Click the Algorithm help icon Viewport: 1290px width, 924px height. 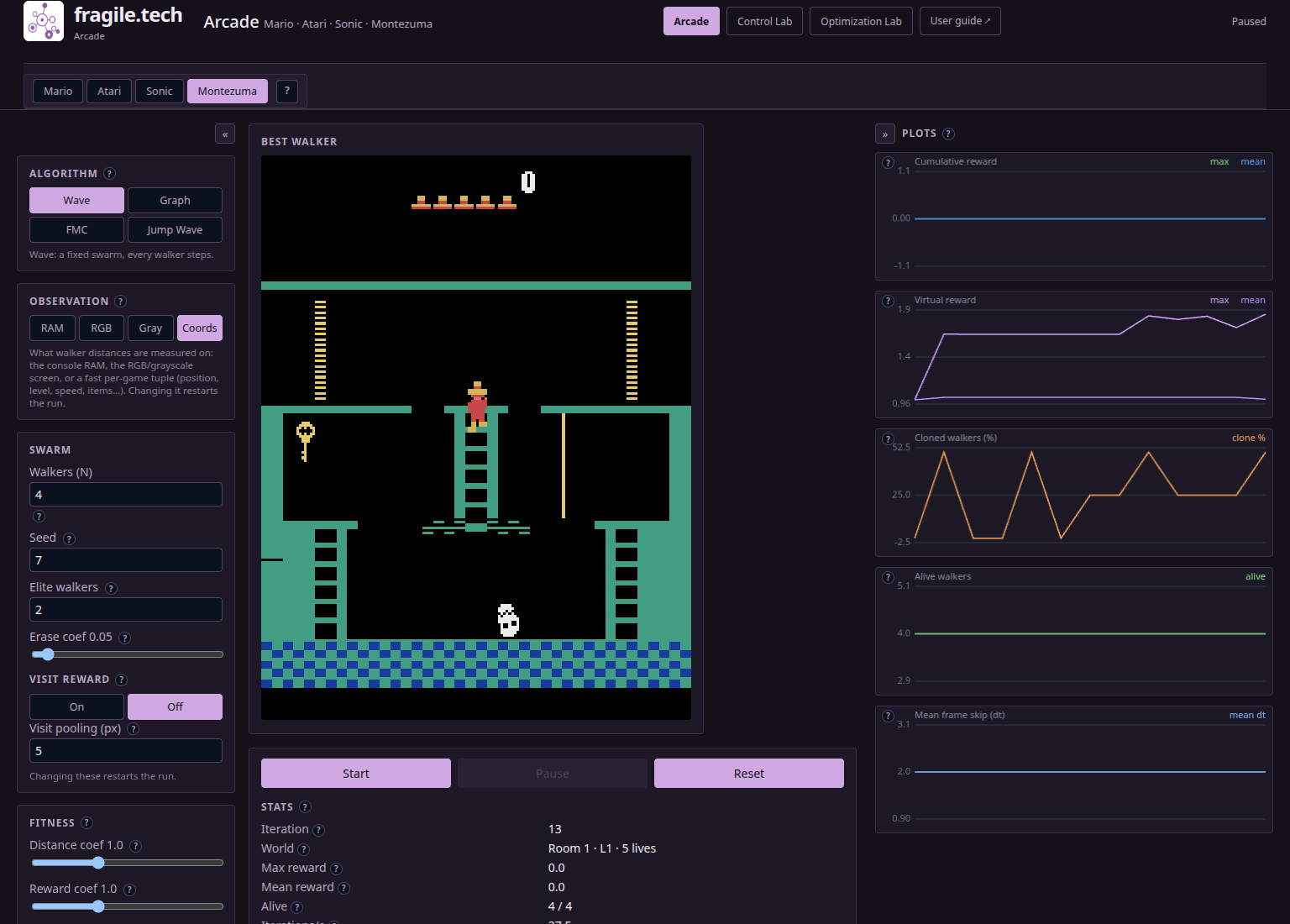(109, 174)
